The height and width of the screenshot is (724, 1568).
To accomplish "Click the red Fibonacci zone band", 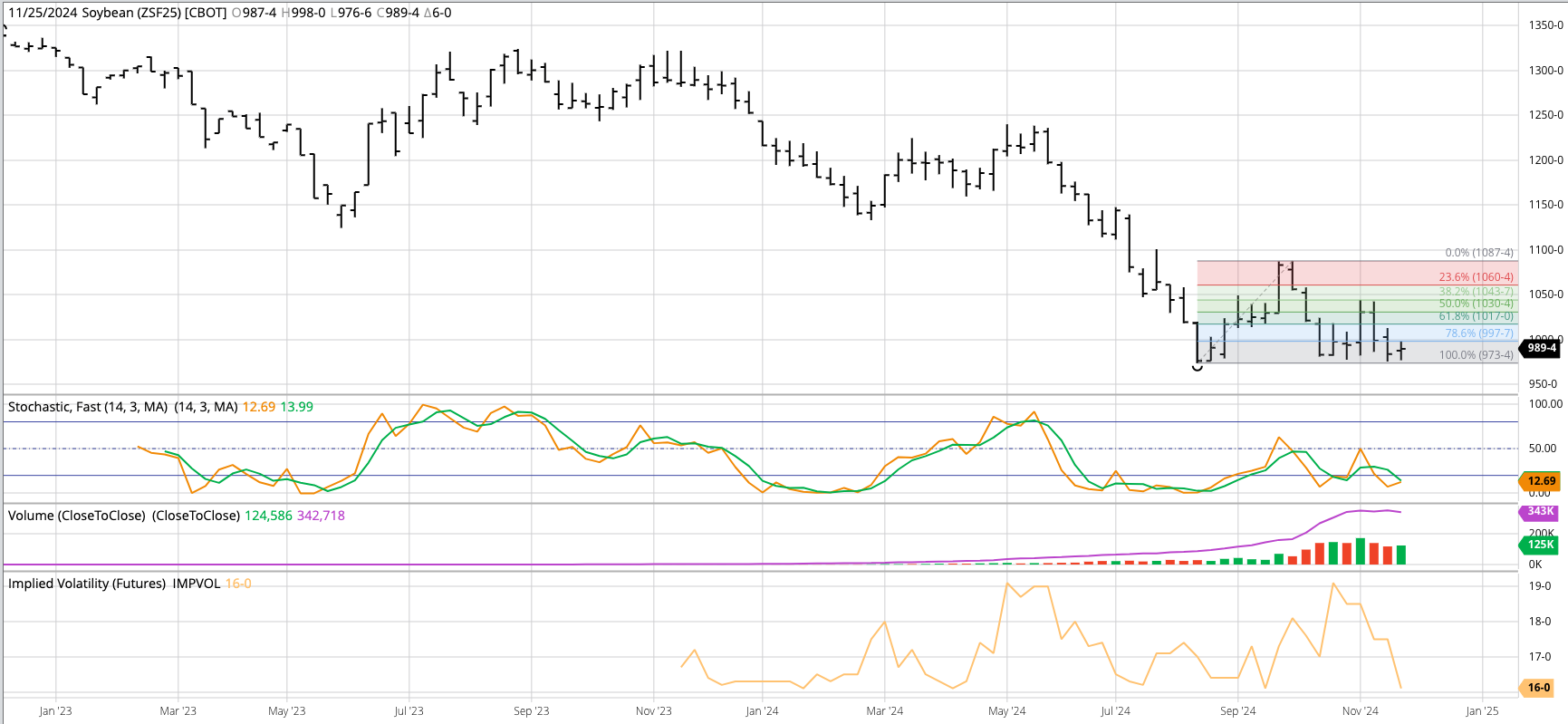I will (1313, 273).
